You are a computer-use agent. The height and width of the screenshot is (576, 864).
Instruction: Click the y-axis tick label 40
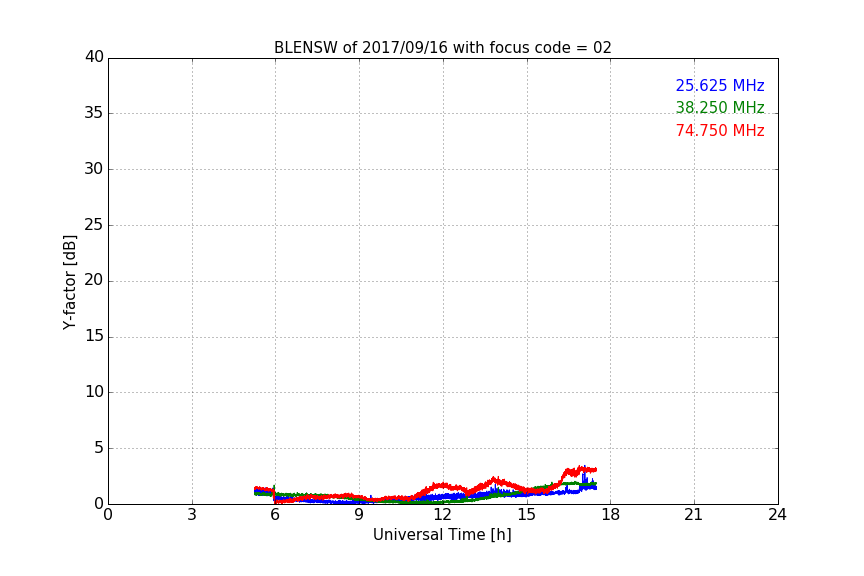click(x=94, y=57)
